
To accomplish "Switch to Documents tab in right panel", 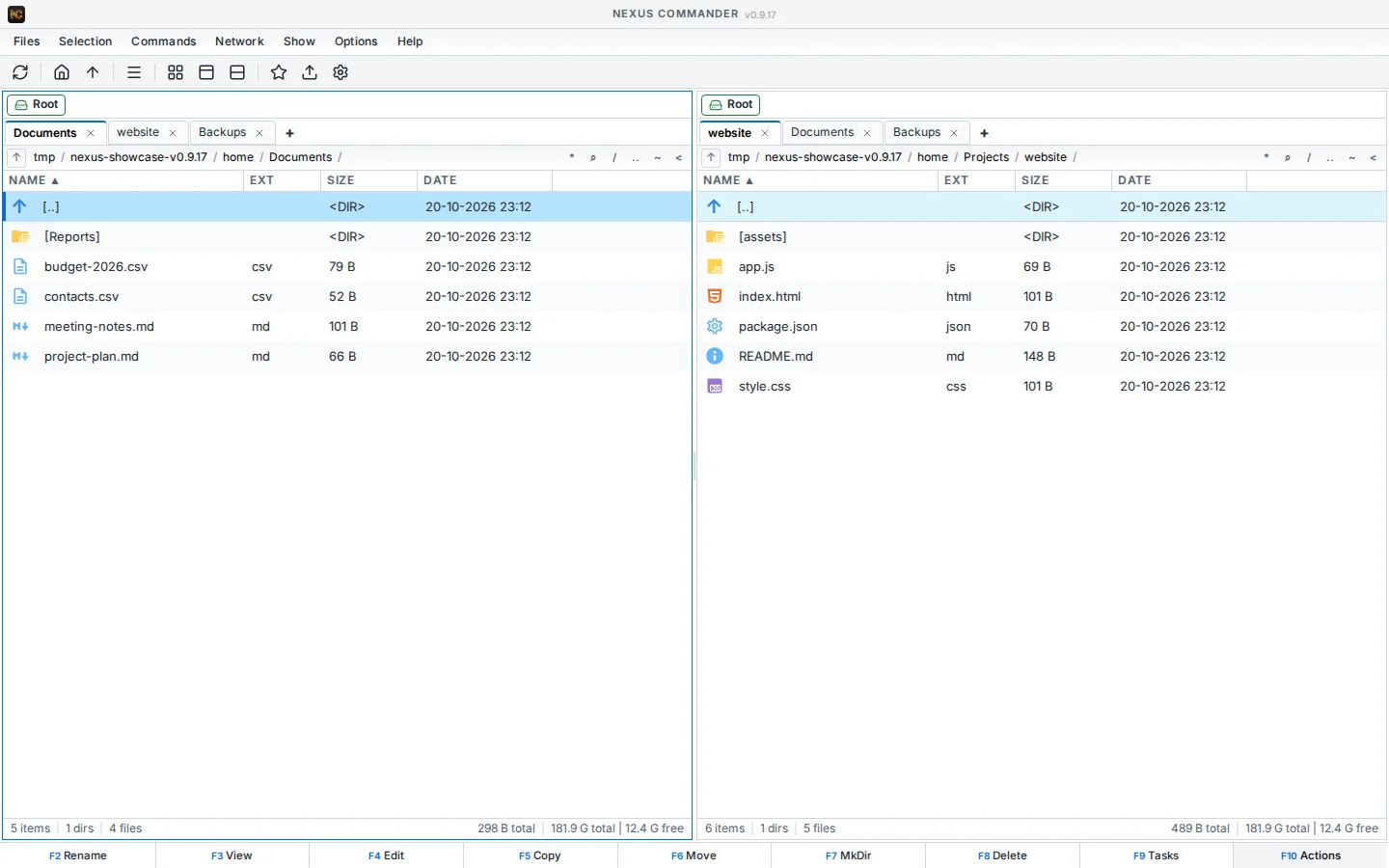I will point(822,132).
